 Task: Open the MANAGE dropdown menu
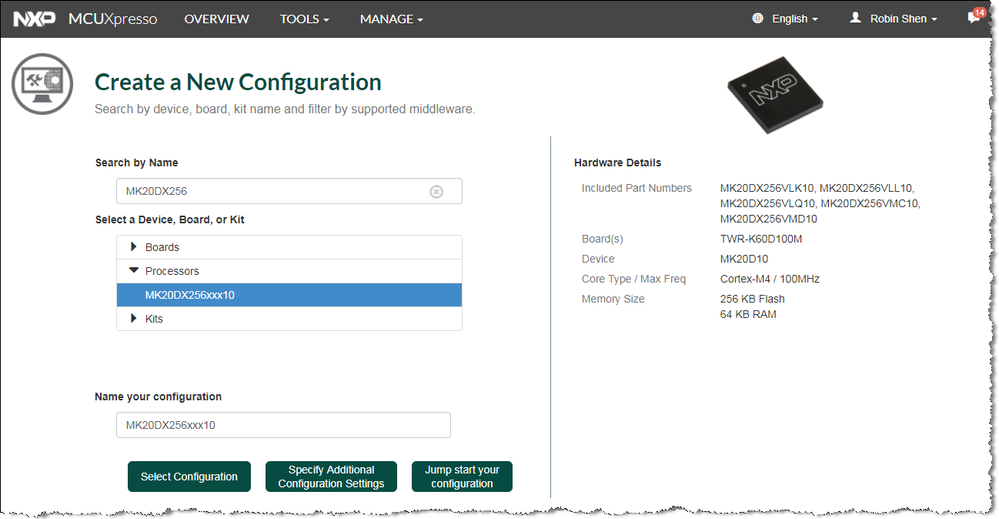coord(391,19)
